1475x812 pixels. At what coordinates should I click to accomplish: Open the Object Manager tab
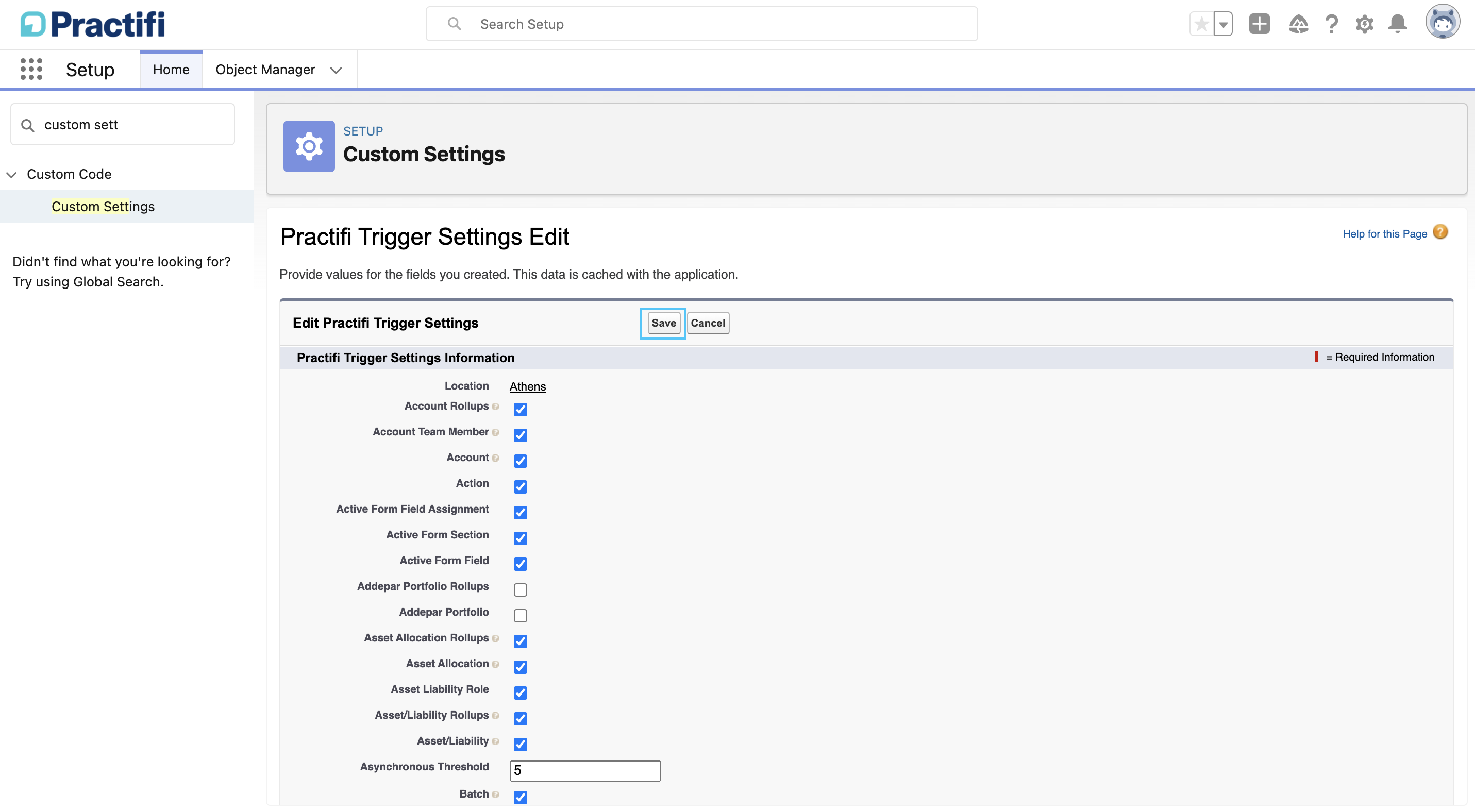click(x=265, y=69)
